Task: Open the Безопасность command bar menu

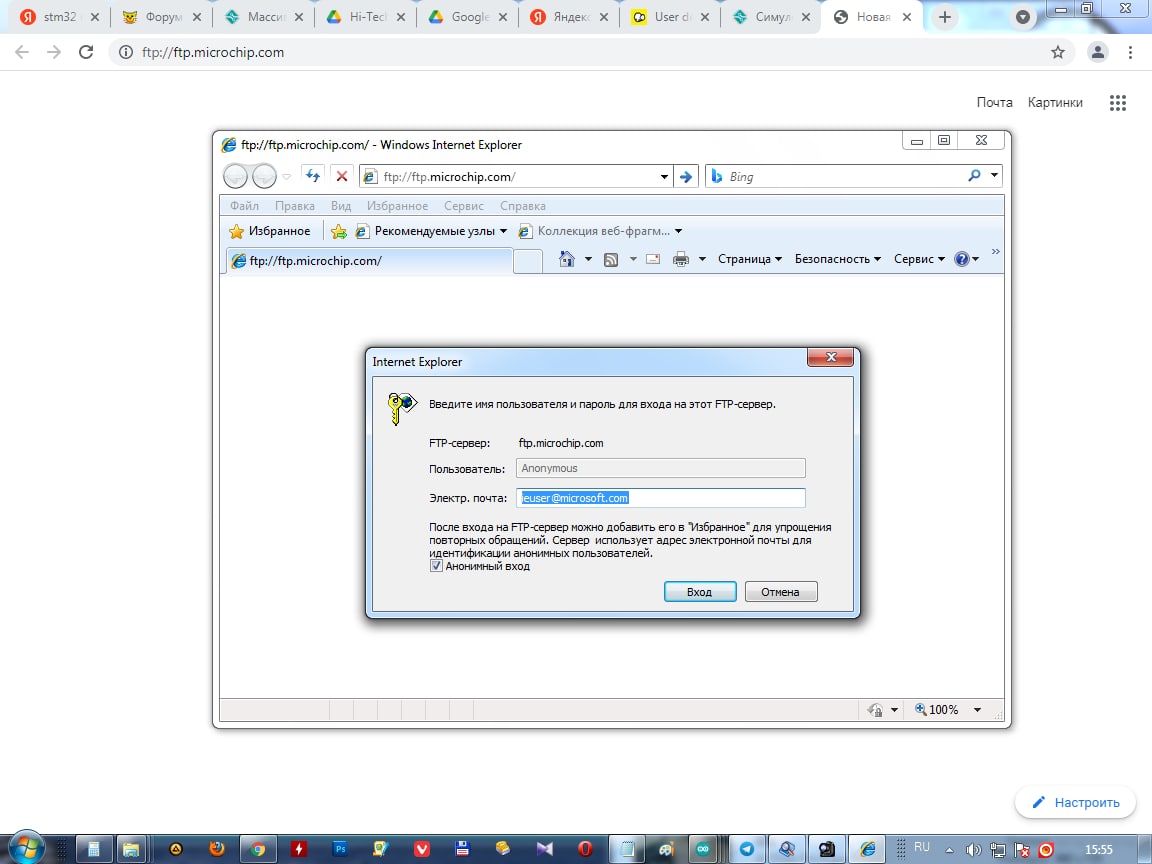Action: point(838,259)
